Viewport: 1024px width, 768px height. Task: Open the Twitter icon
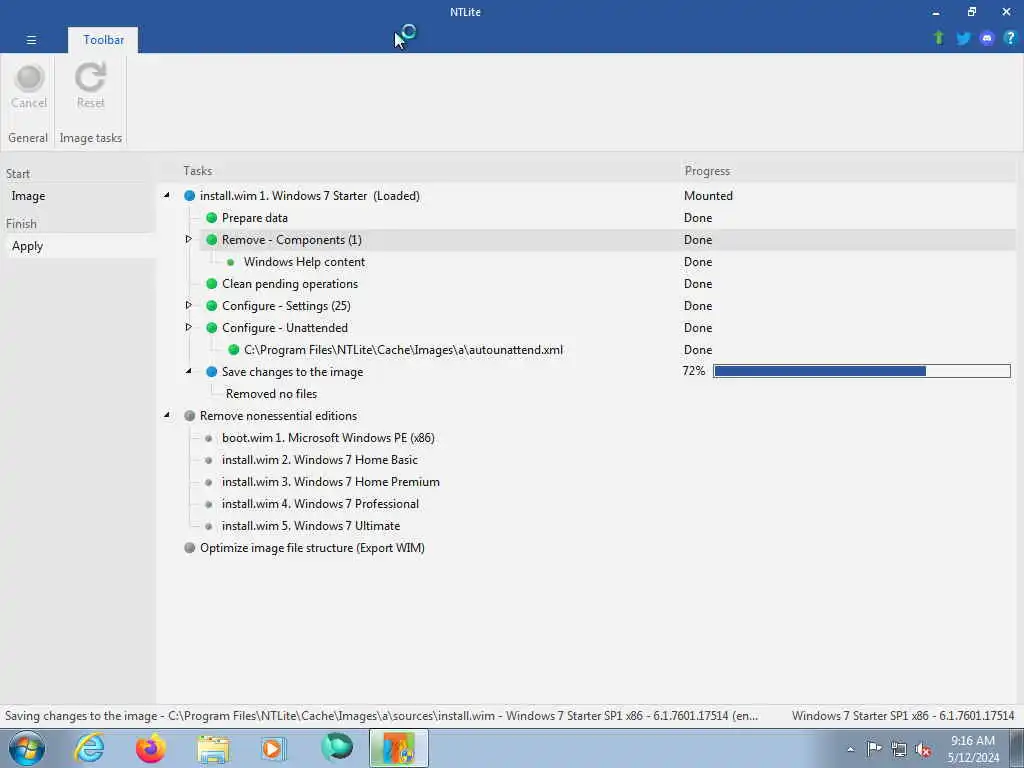pos(963,39)
